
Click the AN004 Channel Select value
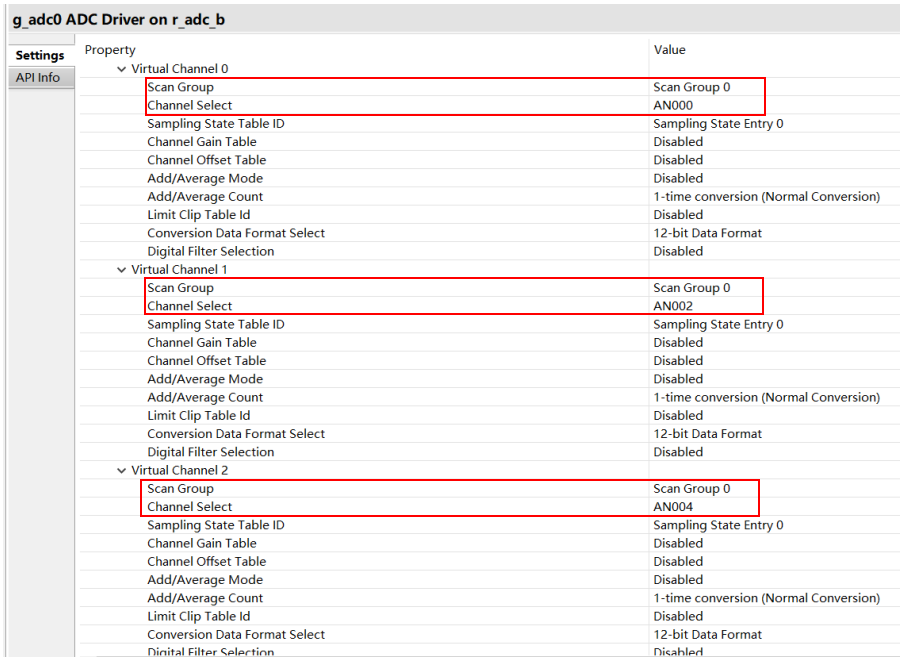[673, 507]
